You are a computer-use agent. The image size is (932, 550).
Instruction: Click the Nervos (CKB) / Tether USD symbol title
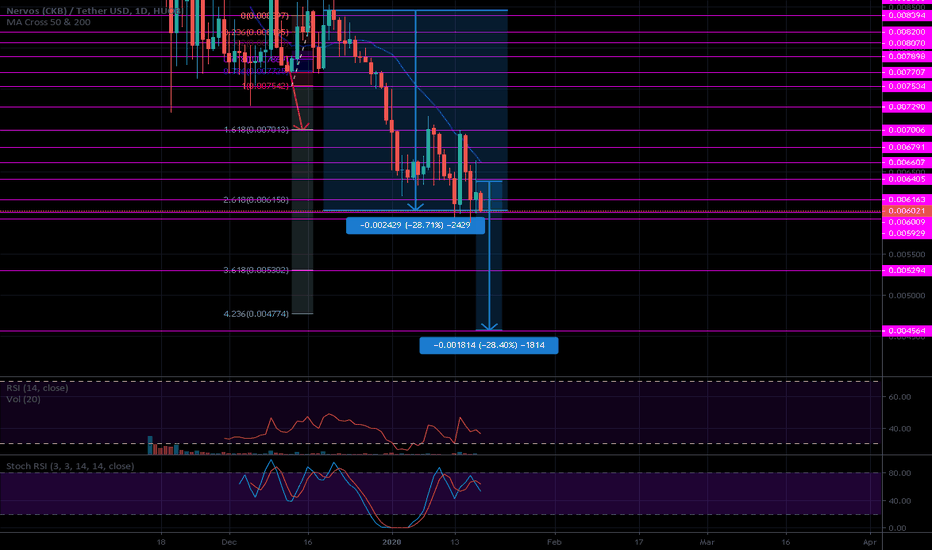(93, 11)
